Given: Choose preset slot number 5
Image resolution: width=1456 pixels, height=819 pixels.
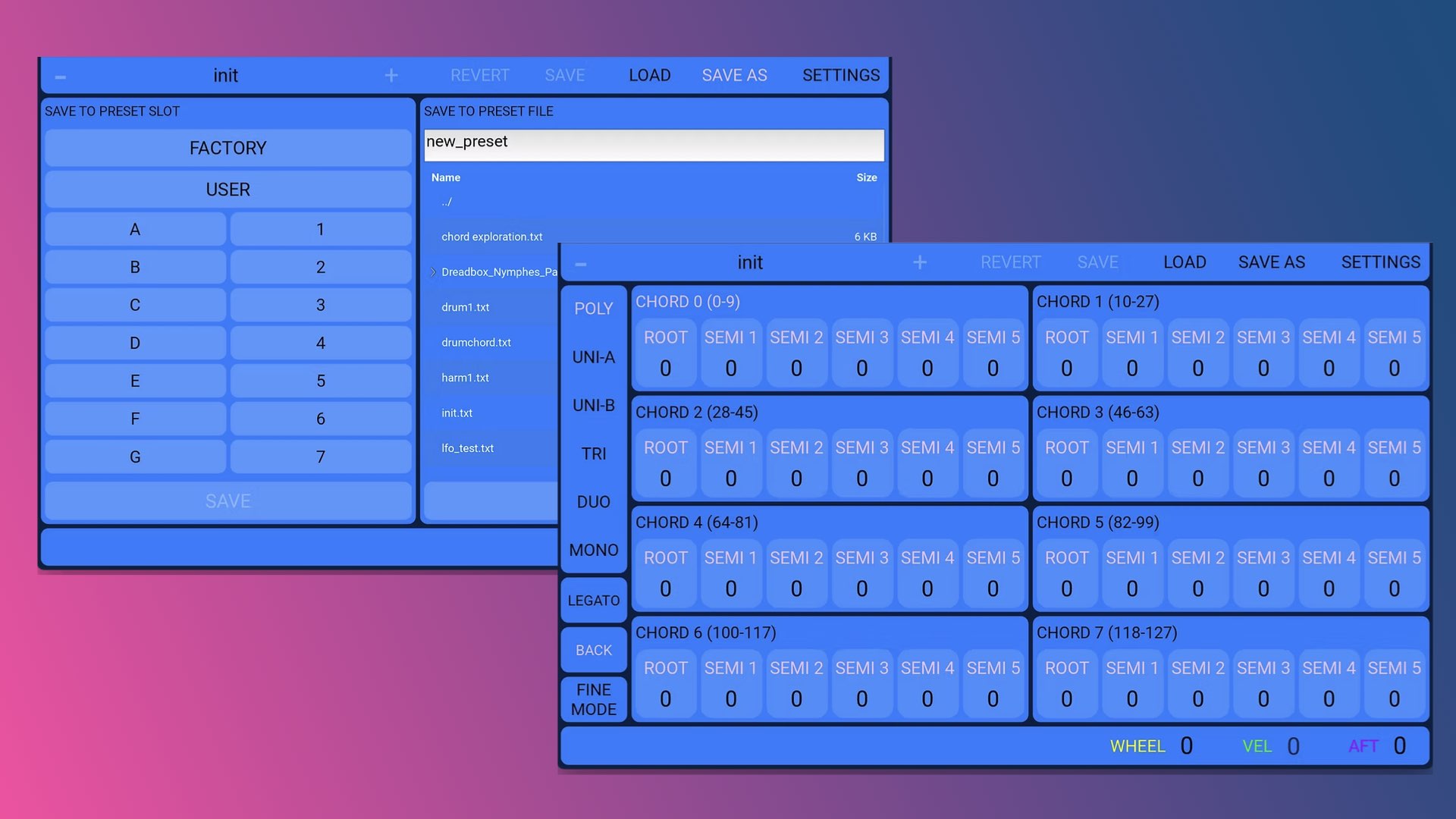Looking at the screenshot, I should 321,381.
